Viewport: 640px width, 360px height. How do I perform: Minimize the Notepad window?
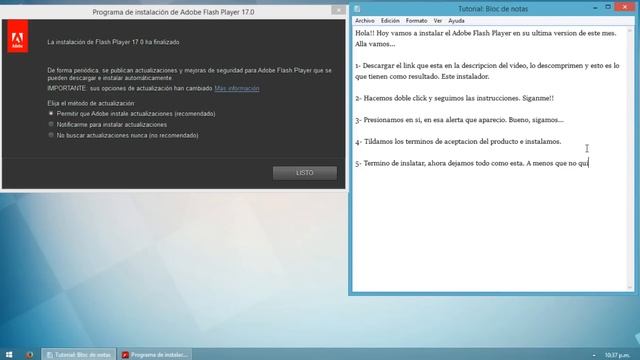point(595,7)
